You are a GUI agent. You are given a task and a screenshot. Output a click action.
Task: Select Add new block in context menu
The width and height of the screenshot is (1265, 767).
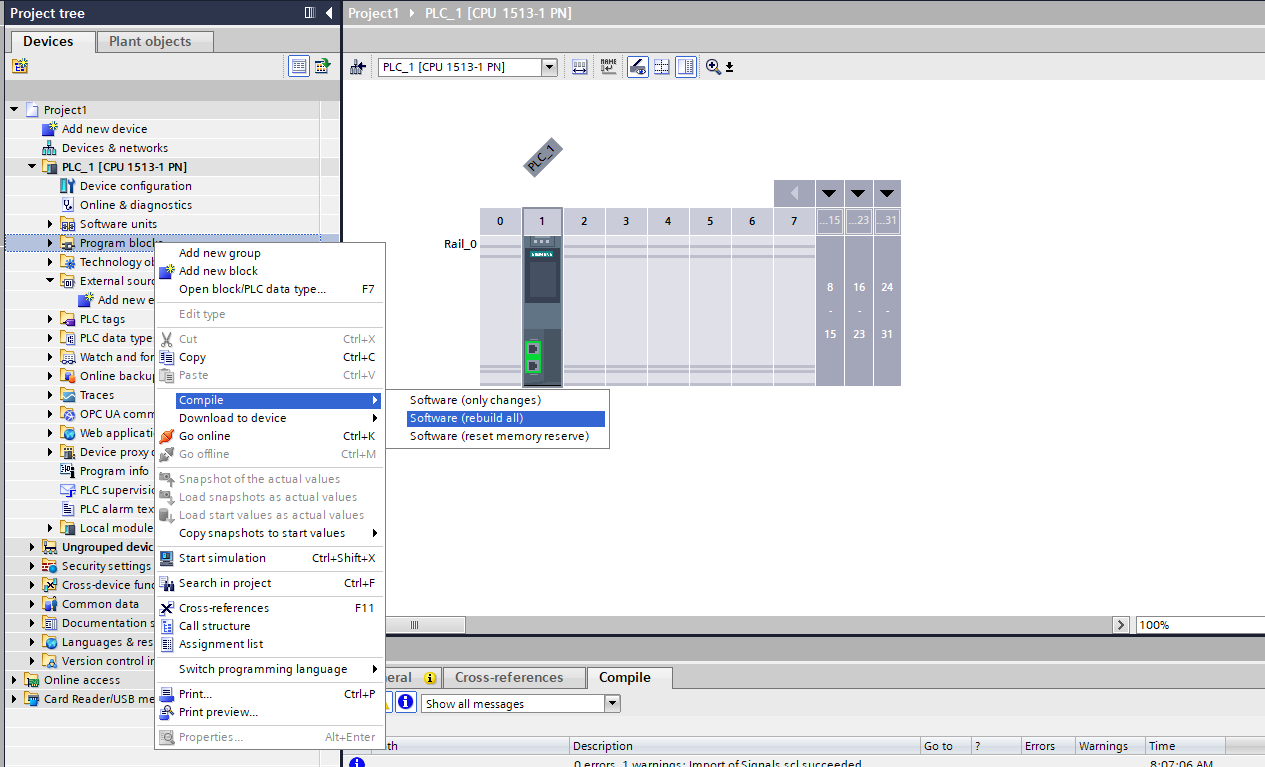[218, 271]
